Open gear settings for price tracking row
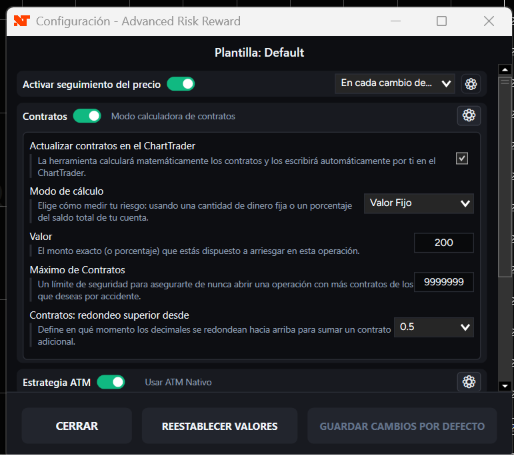 click(471, 84)
